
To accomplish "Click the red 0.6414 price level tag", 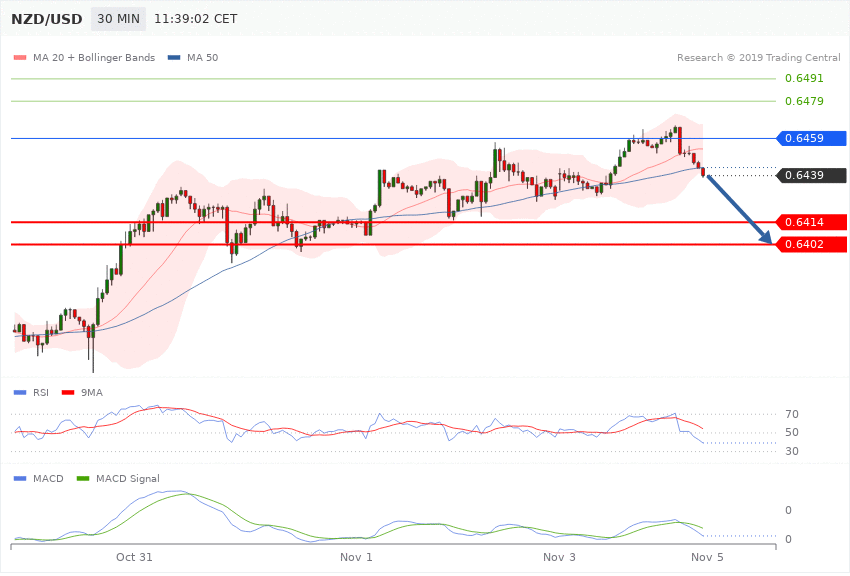I will coord(810,222).
